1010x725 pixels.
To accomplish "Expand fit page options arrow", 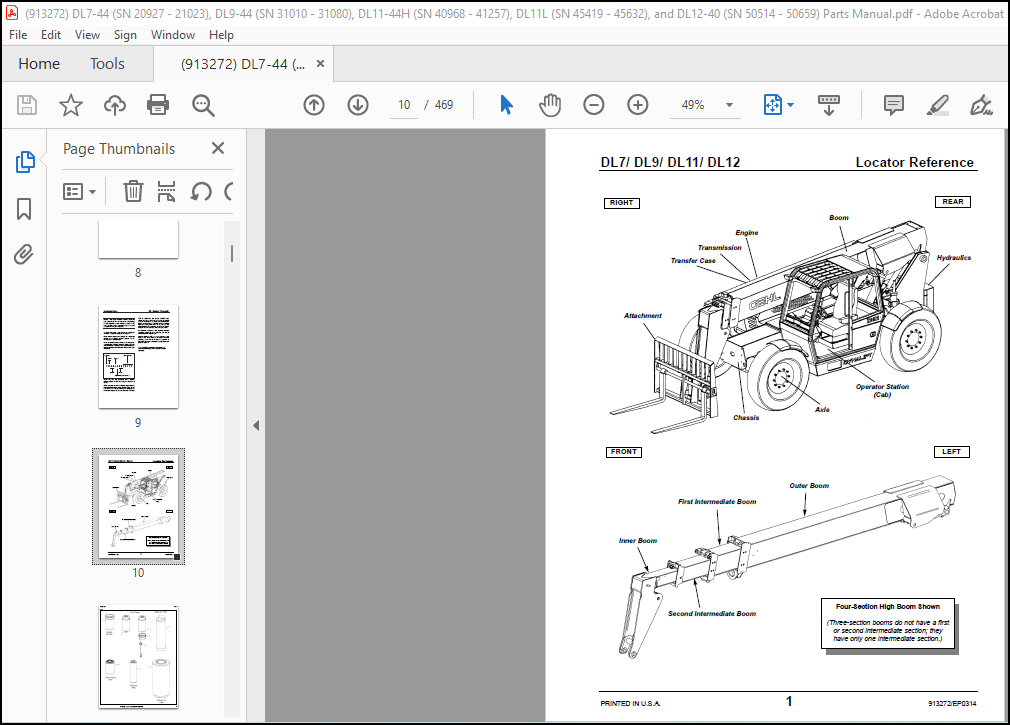I will tap(790, 105).
